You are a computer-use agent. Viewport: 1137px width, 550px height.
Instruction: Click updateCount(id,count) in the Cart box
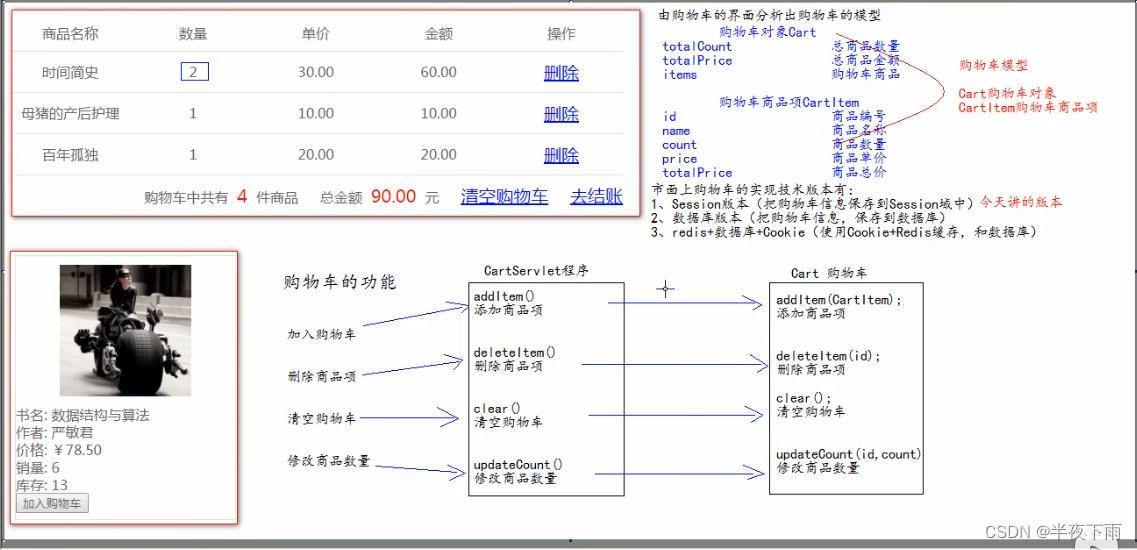848,454
